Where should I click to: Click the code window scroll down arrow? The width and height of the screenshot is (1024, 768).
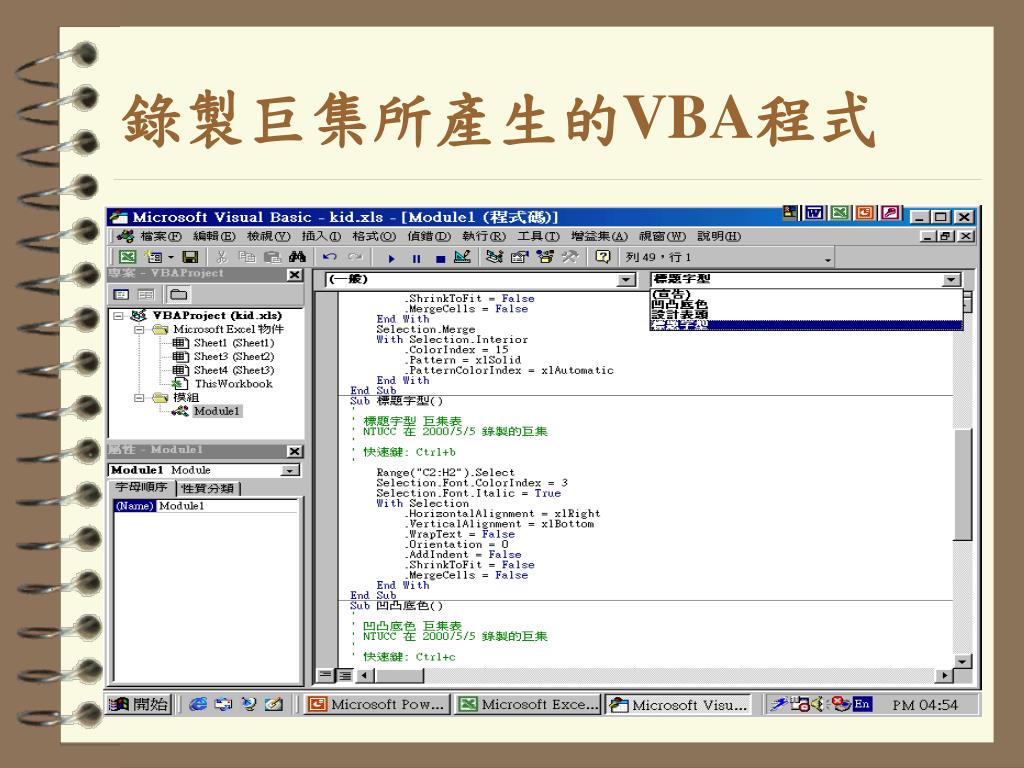point(963,662)
